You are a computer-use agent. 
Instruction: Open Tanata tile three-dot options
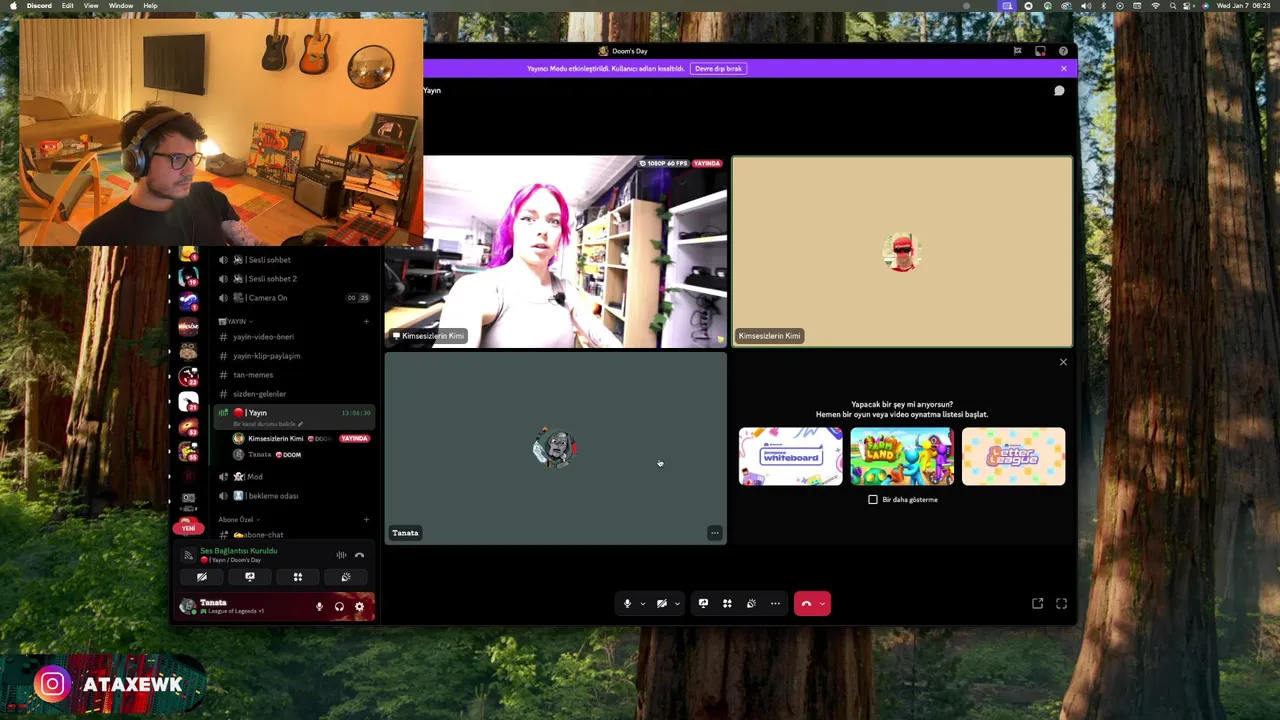714,533
